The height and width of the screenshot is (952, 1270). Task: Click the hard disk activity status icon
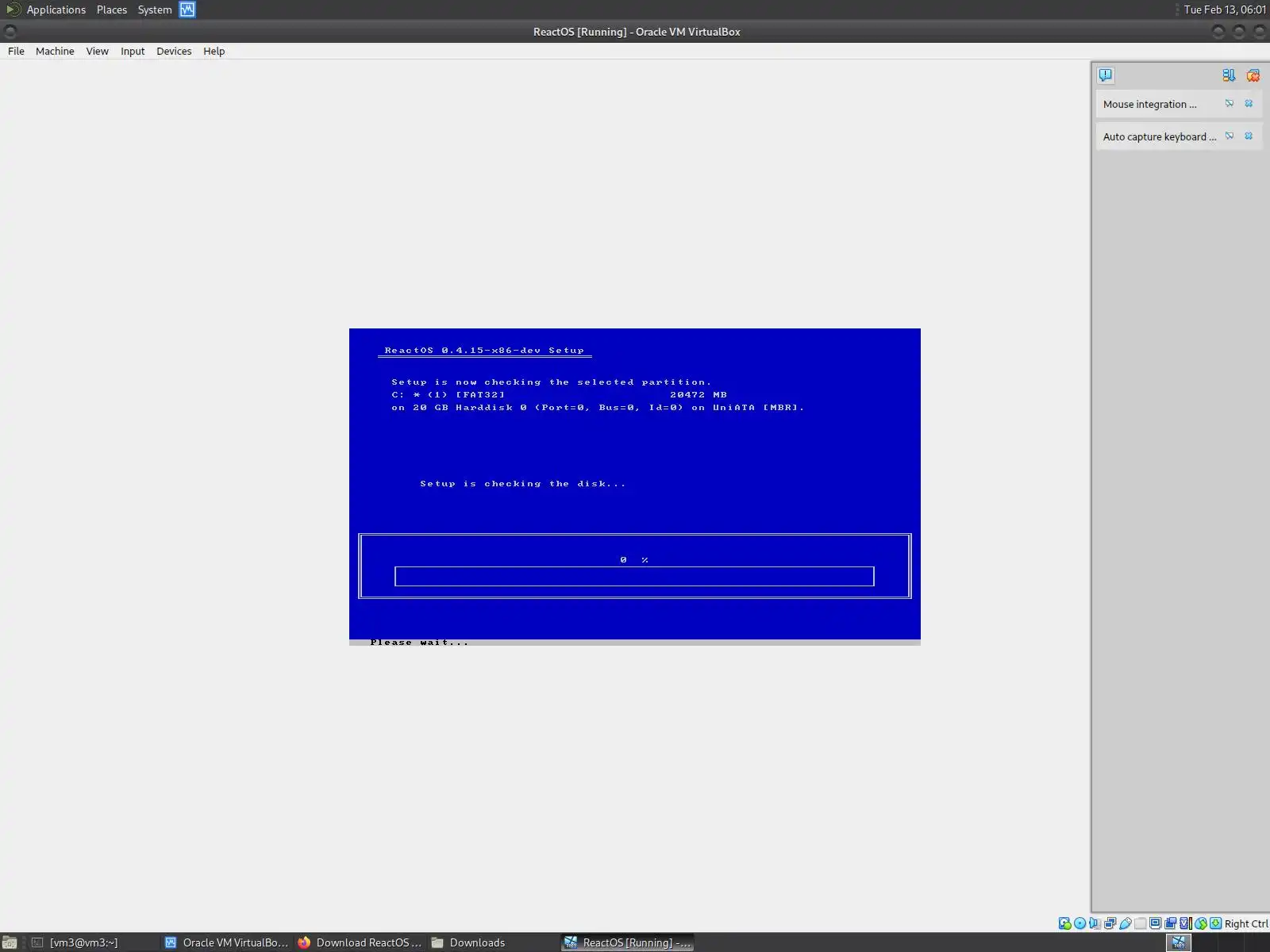[x=1065, y=923]
